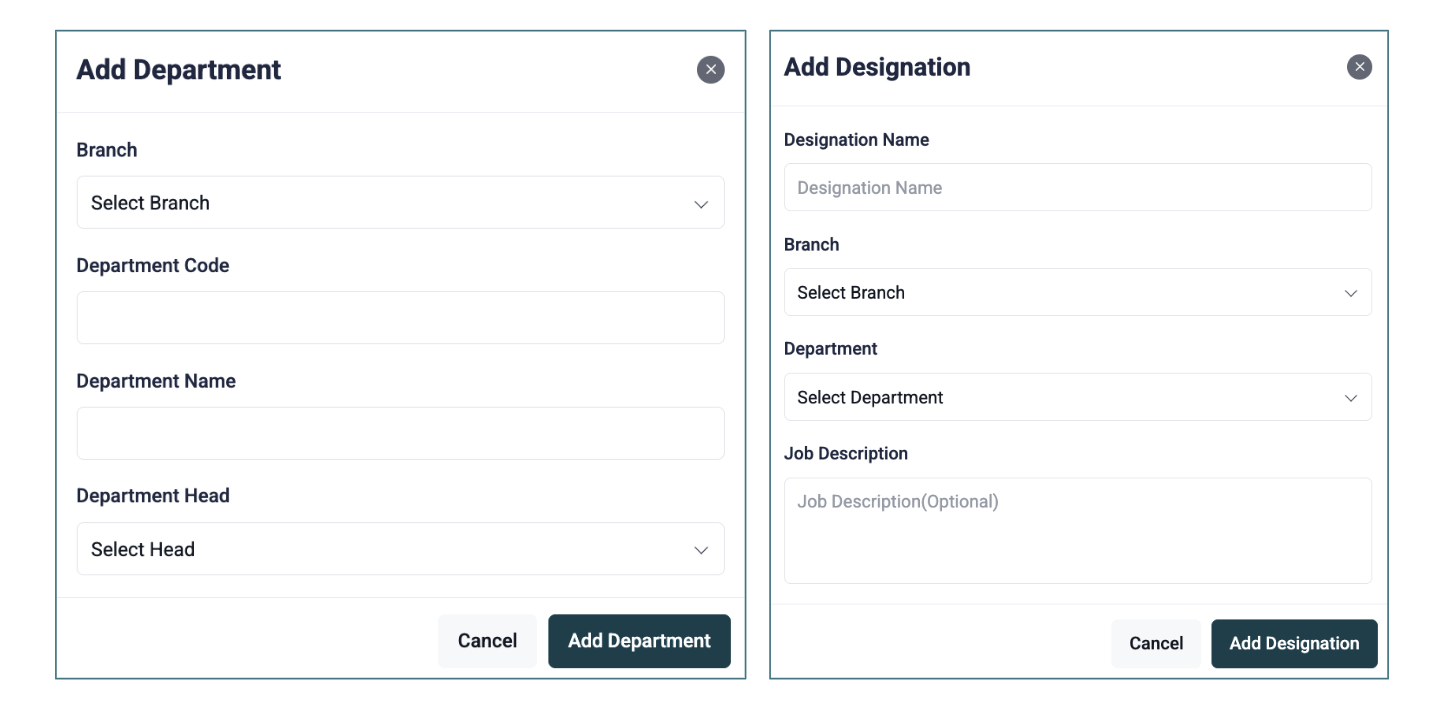Click the Job Description text area
The width and height of the screenshot is (1454, 724).
point(1077,531)
